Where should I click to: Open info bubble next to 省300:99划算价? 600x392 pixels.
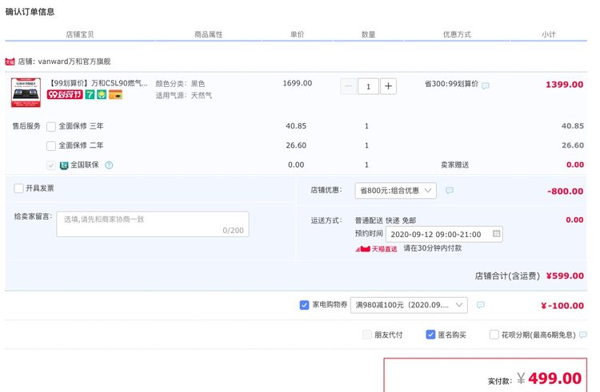click(x=486, y=86)
